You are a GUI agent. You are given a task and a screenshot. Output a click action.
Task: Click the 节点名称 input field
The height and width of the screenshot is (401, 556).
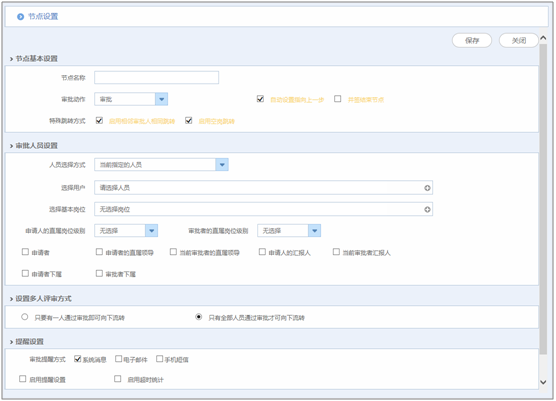pyautogui.click(x=156, y=78)
